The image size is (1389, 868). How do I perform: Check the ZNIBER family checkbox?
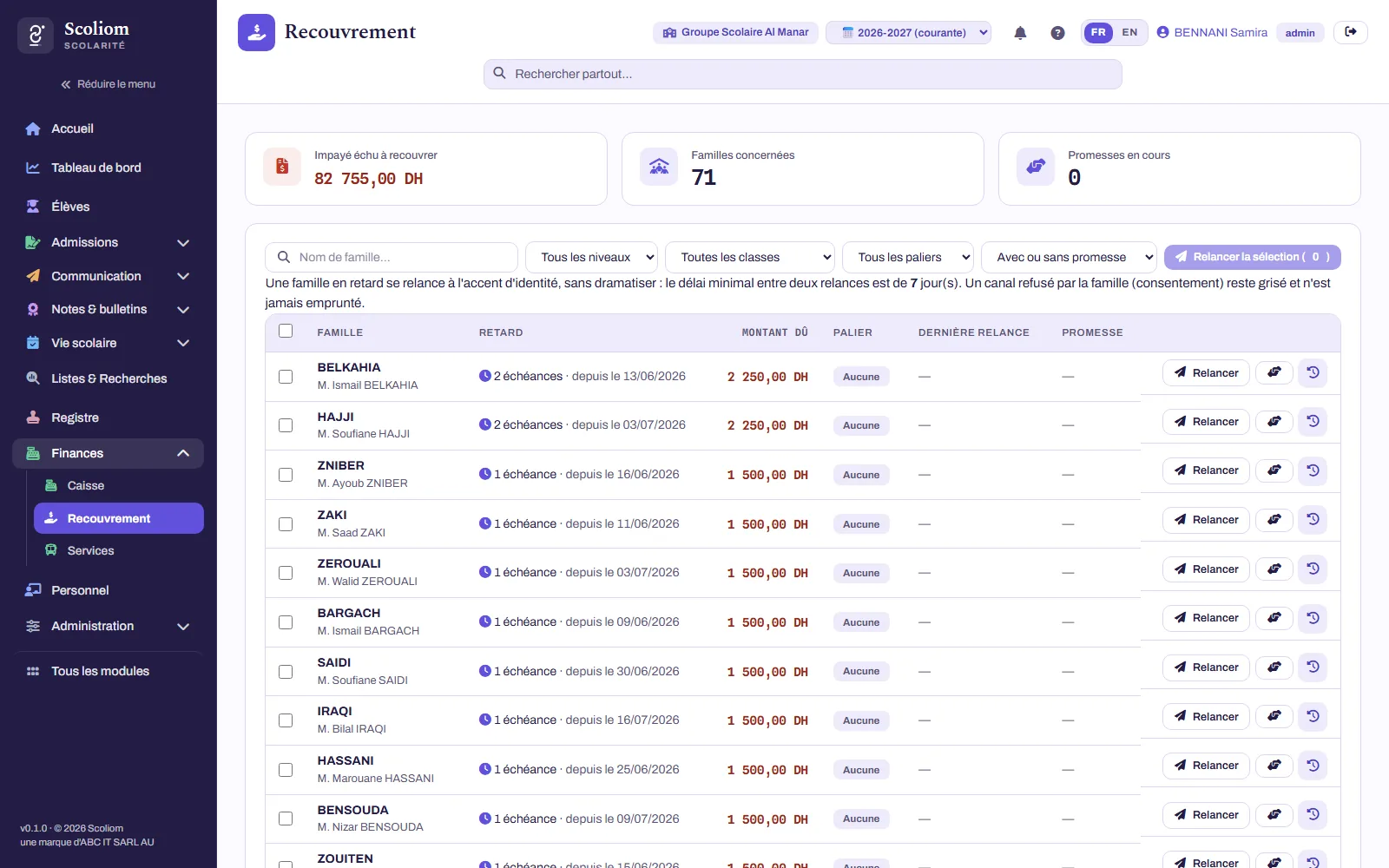click(x=286, y=475)
